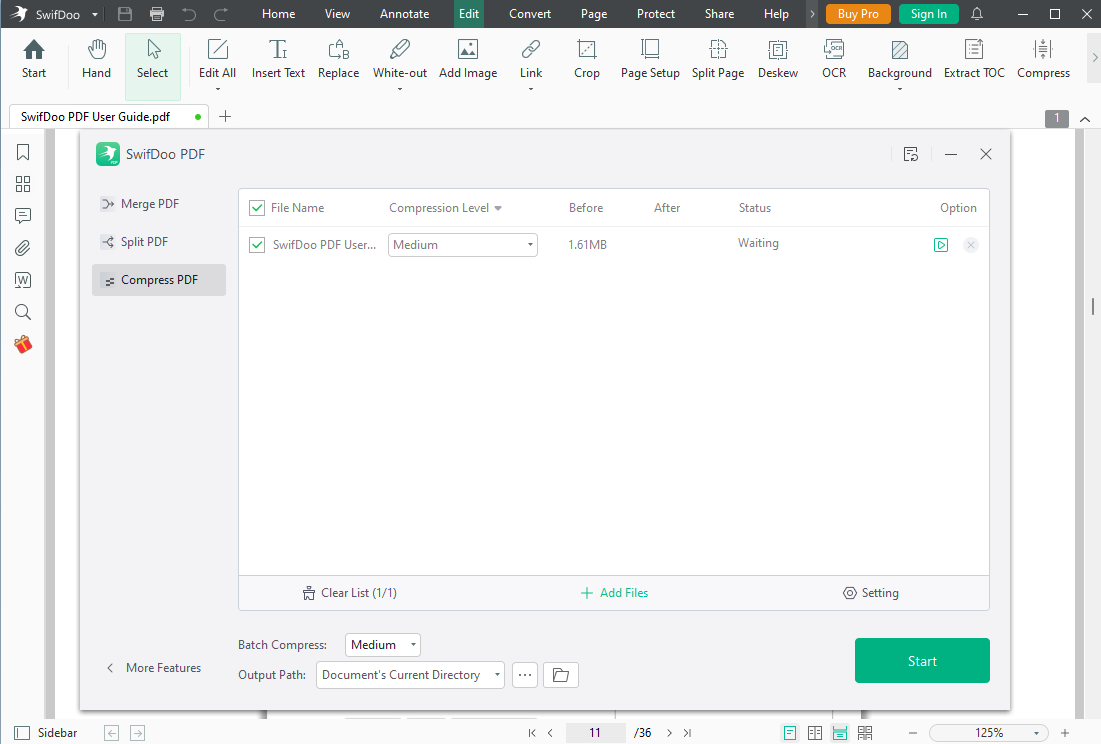The height and width of the screenshot is (744, 1101).
Task: Open the Background tool
Action: 899,59
